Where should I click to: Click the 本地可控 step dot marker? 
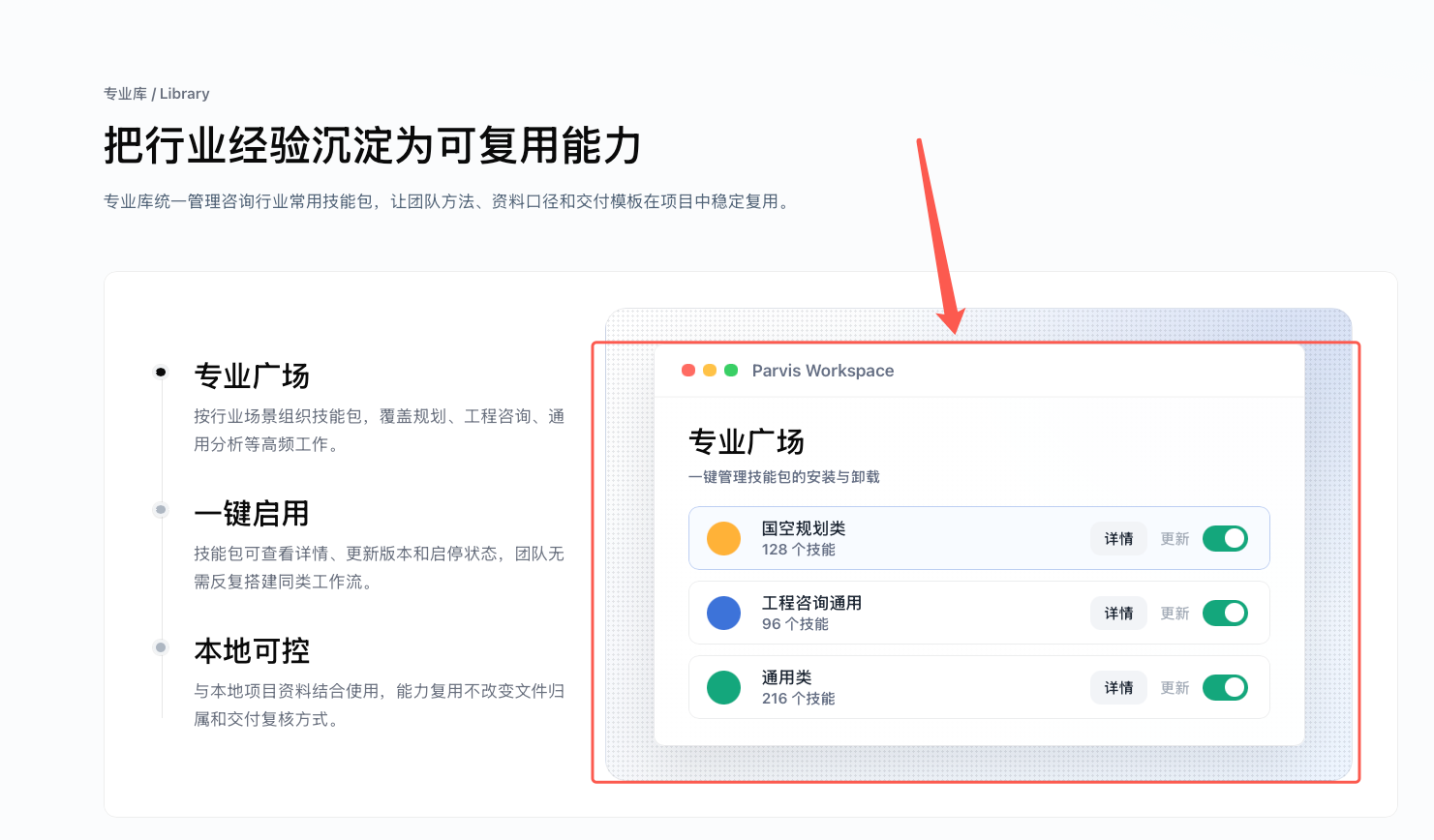(161, 647)
